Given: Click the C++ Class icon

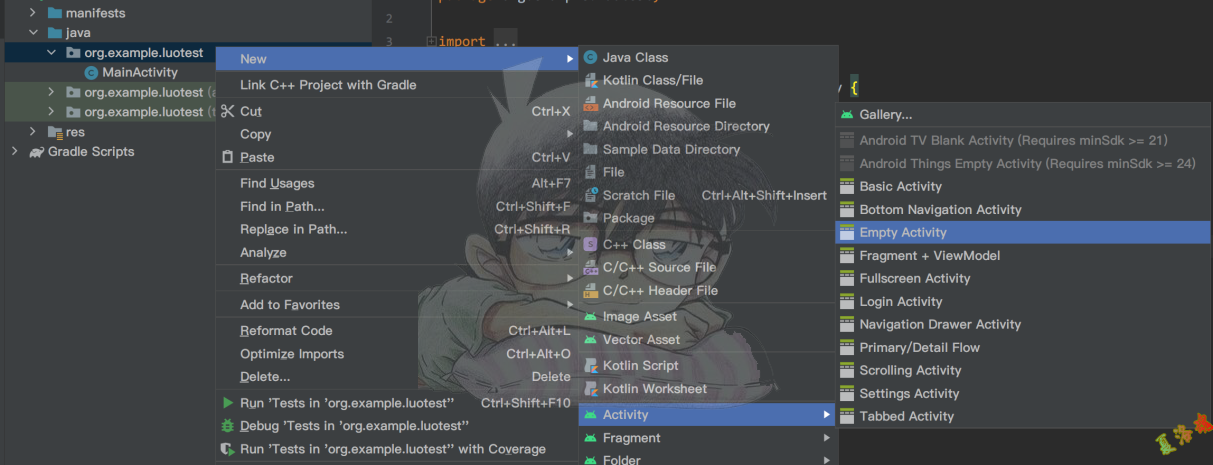Looking at the screenshot, I should pos(590,245).
